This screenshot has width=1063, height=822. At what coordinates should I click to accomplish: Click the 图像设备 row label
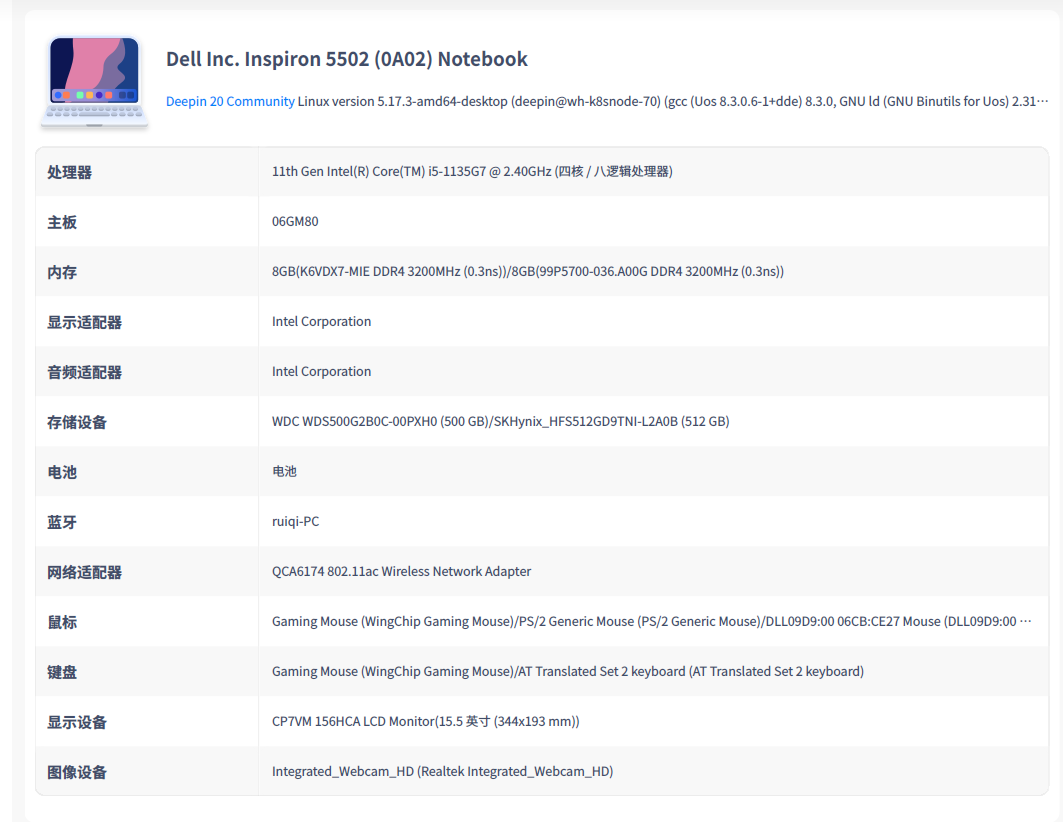(x=77, y=773)
